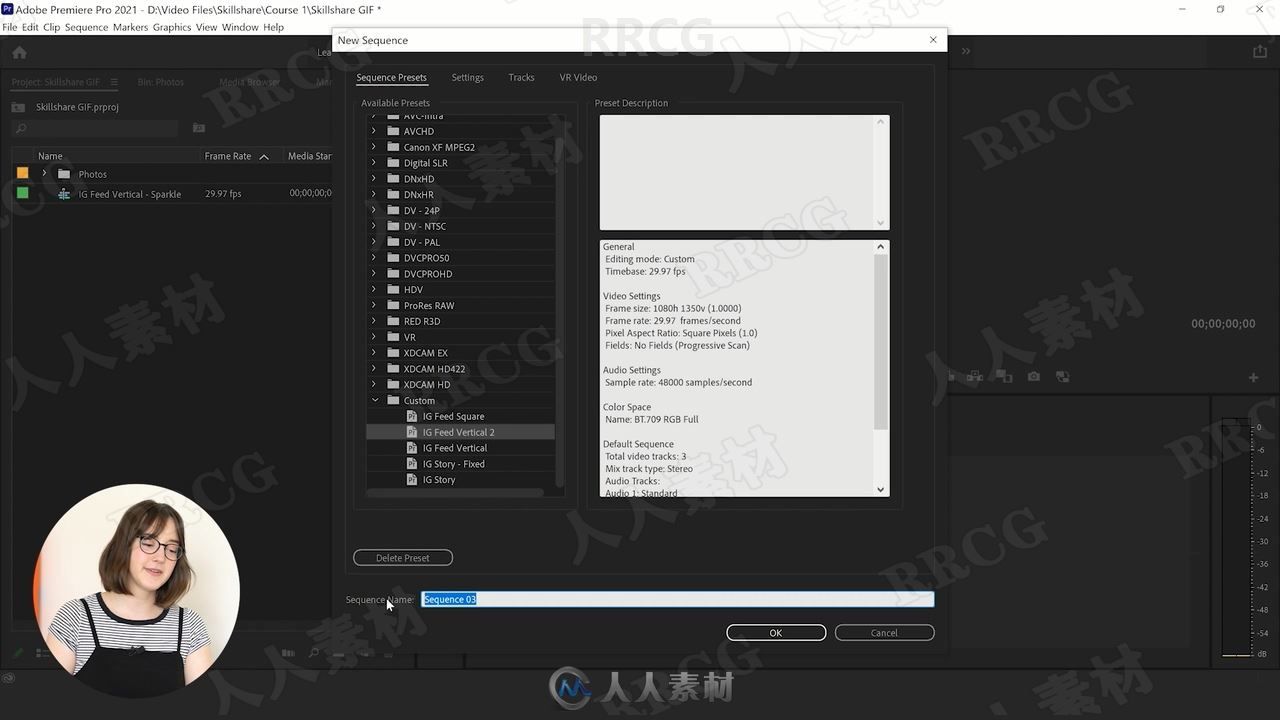Toggle Frame Rate column sort arrow

[x=264, y=156]
